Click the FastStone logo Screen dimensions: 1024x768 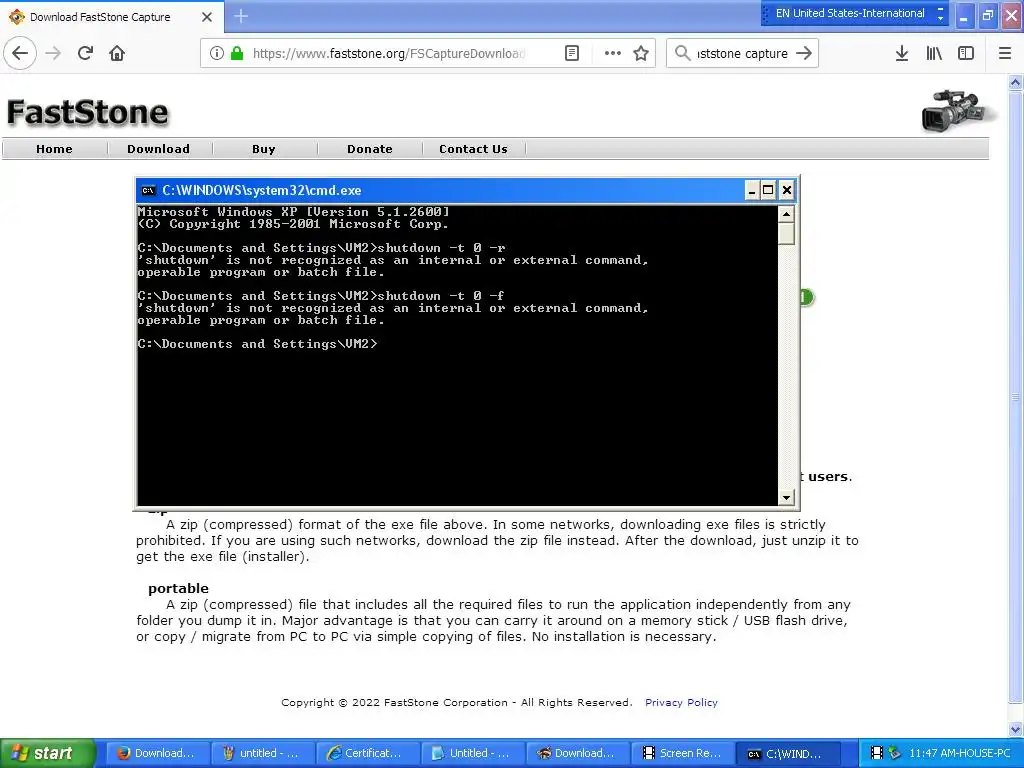click(x=88, y=112)
